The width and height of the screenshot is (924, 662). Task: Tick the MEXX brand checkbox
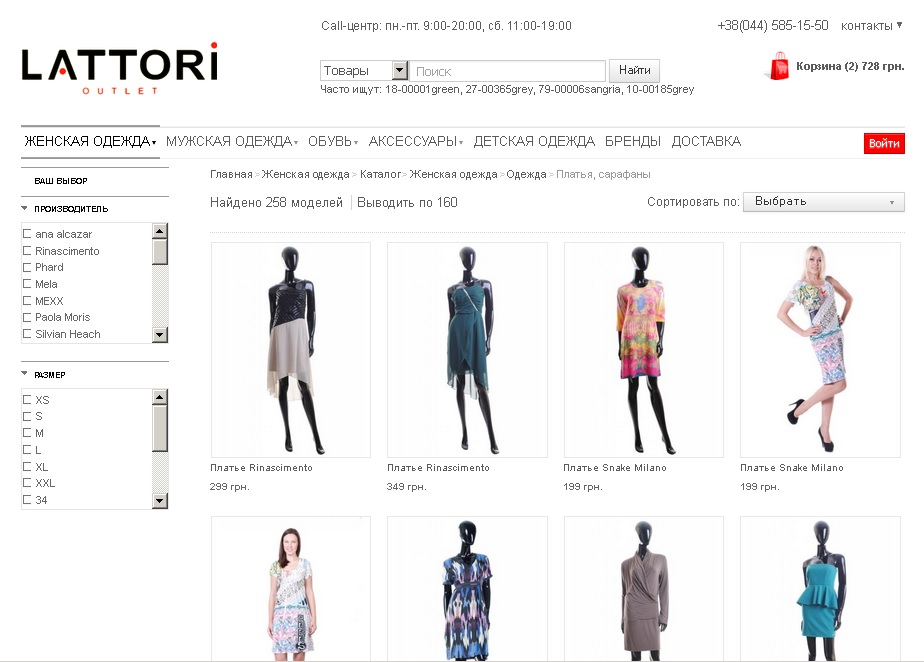coord(27,301)
